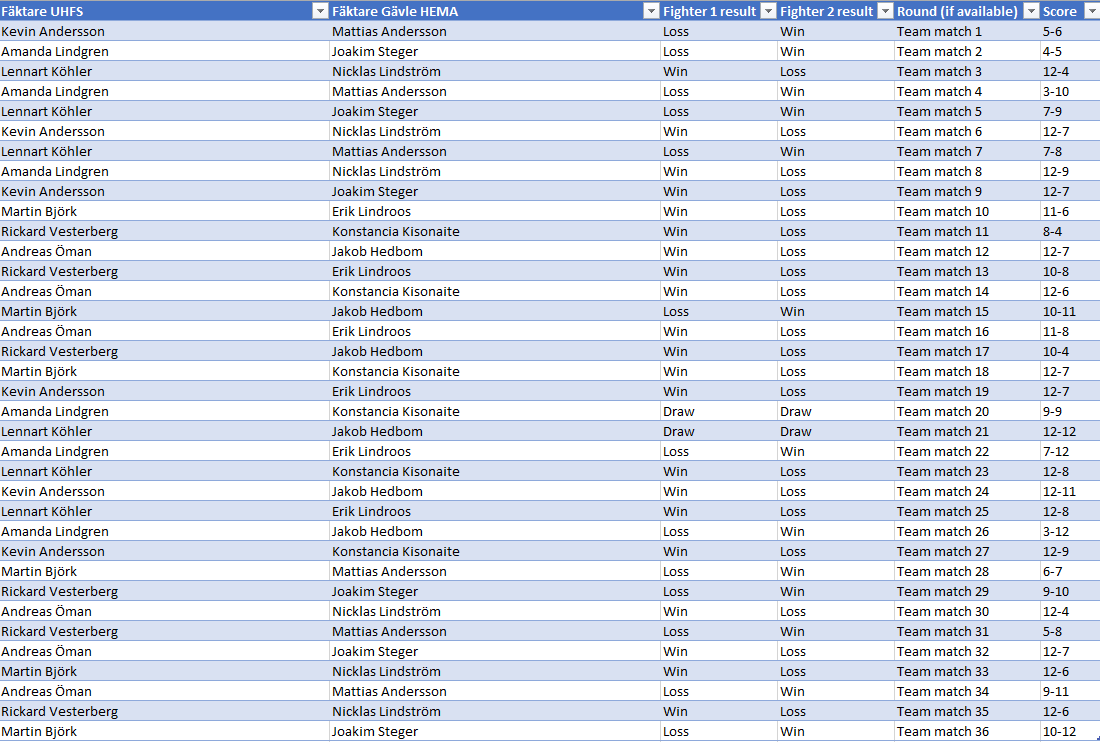Viewport: 1100px width, 742px height.
Task: Open the Fighter 1 result filter dropdown
Action: click(x=768, y=11)
